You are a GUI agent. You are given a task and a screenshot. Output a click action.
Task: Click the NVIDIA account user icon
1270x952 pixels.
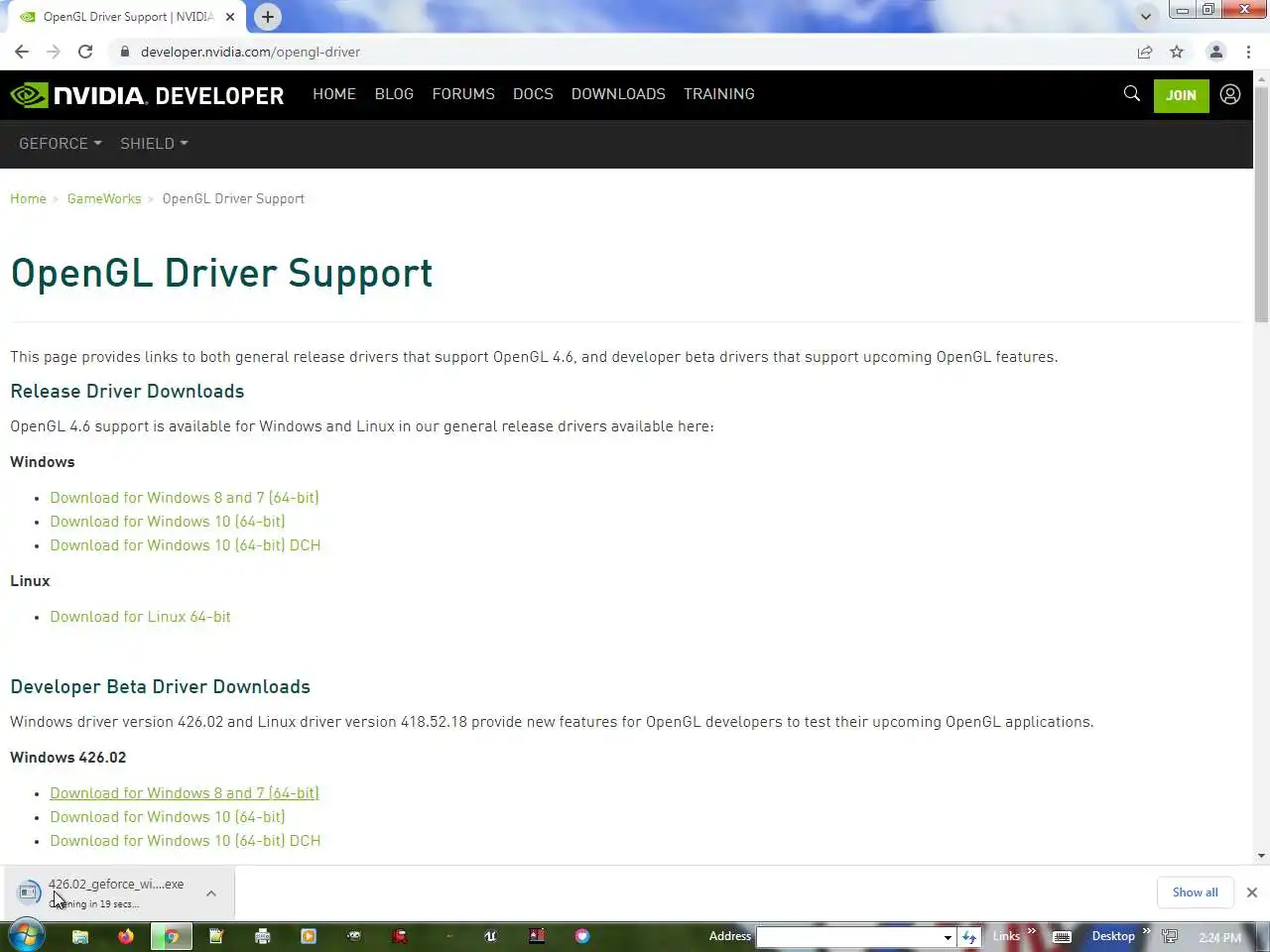coord(1230,94)
